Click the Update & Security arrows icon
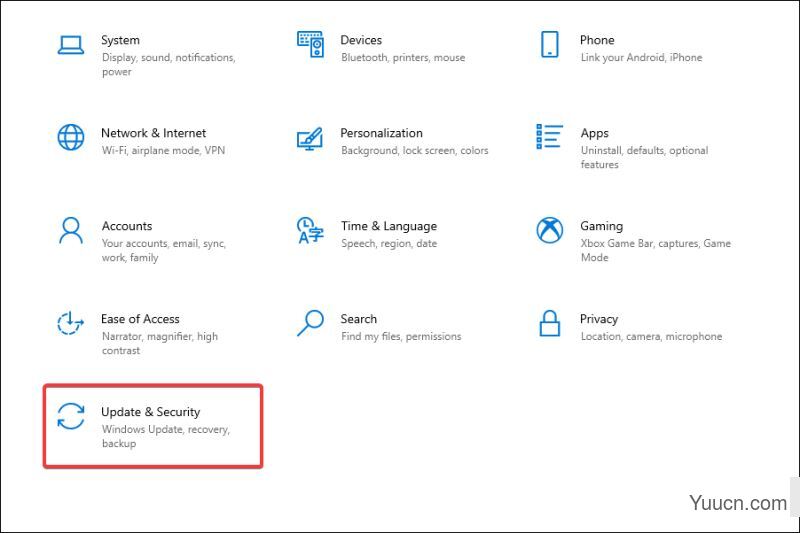800x533 pixels. (71, 416)
